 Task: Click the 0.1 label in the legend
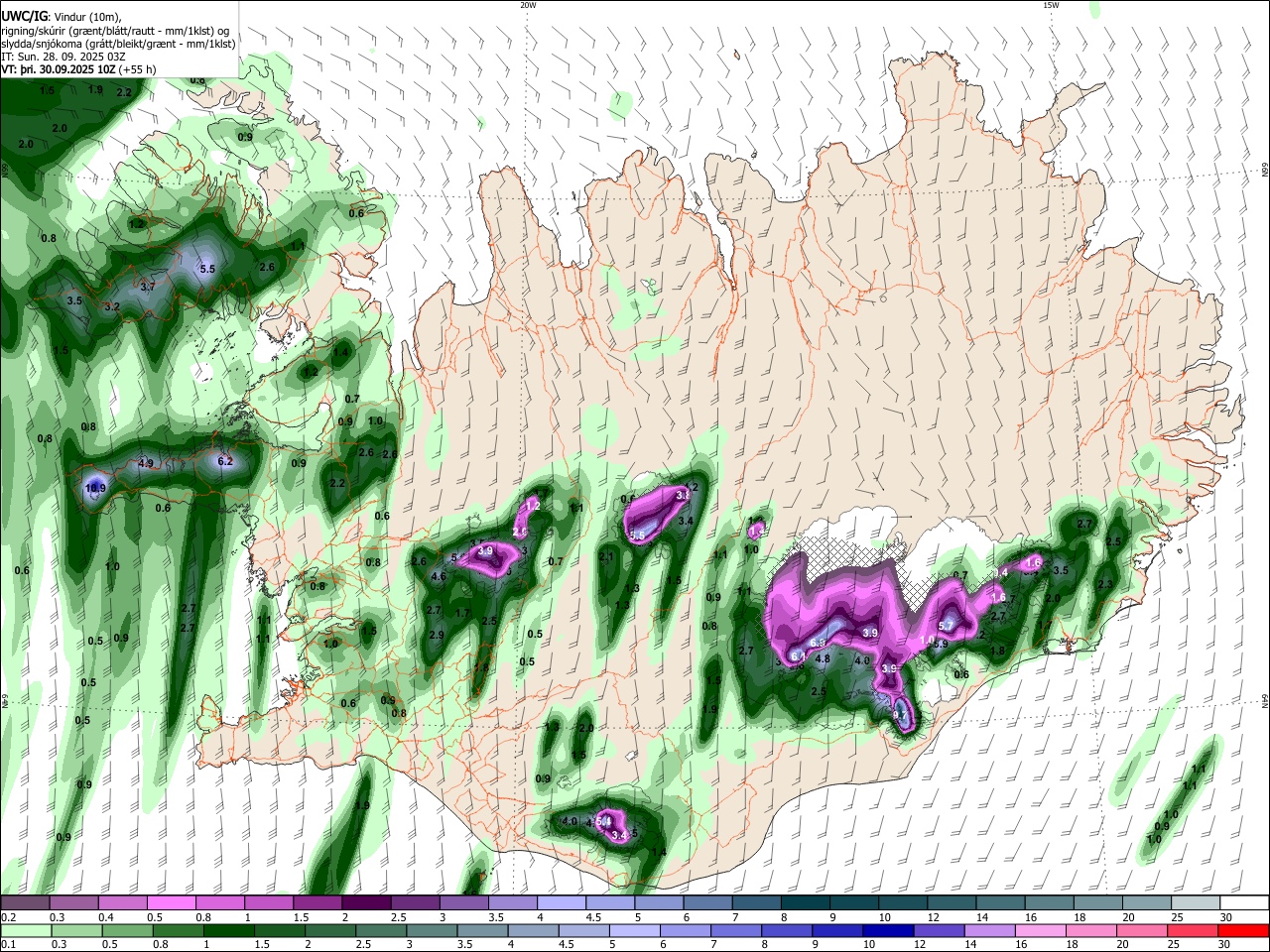(x=7, y=945)
